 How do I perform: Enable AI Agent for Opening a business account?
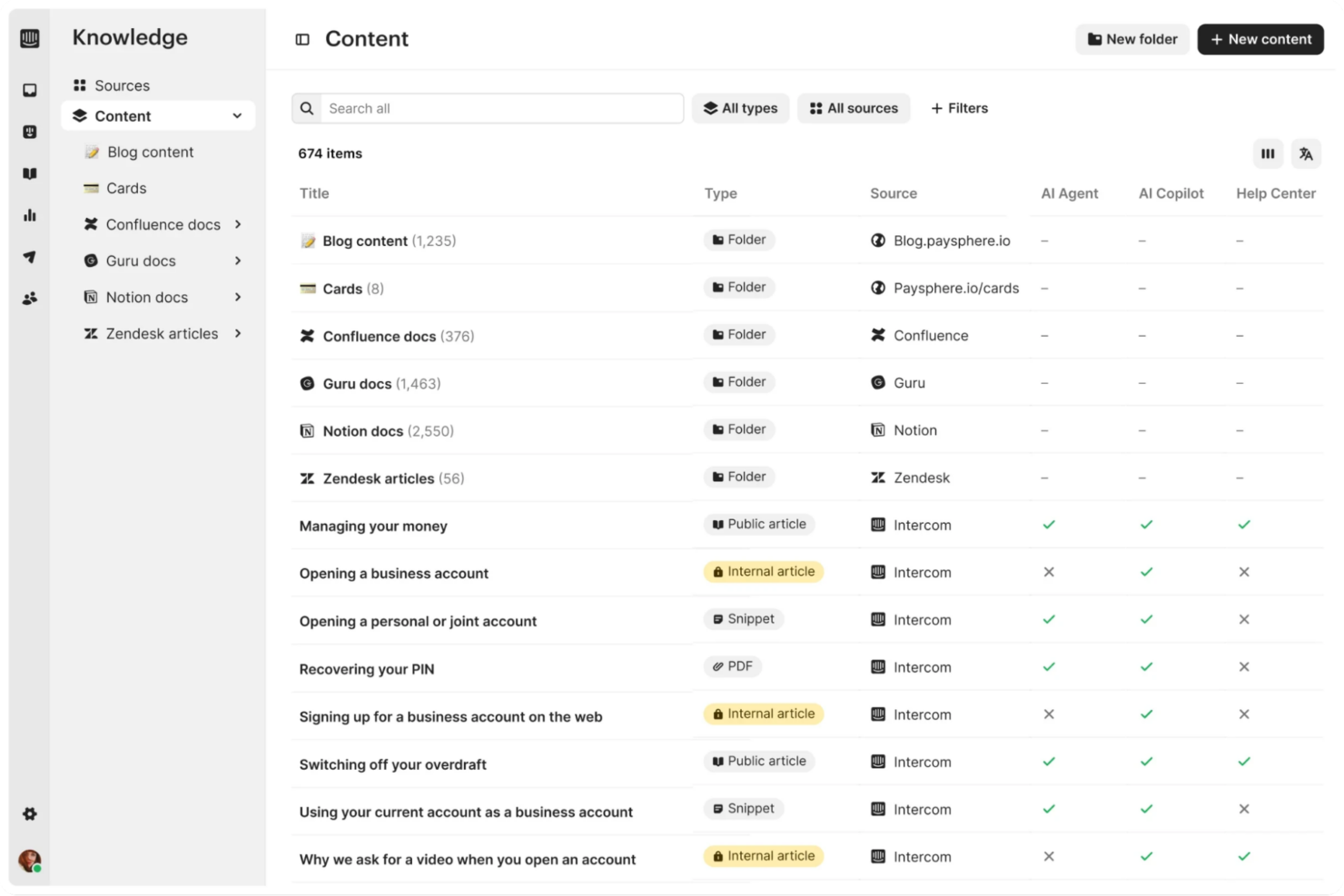tap(1049, 572)
